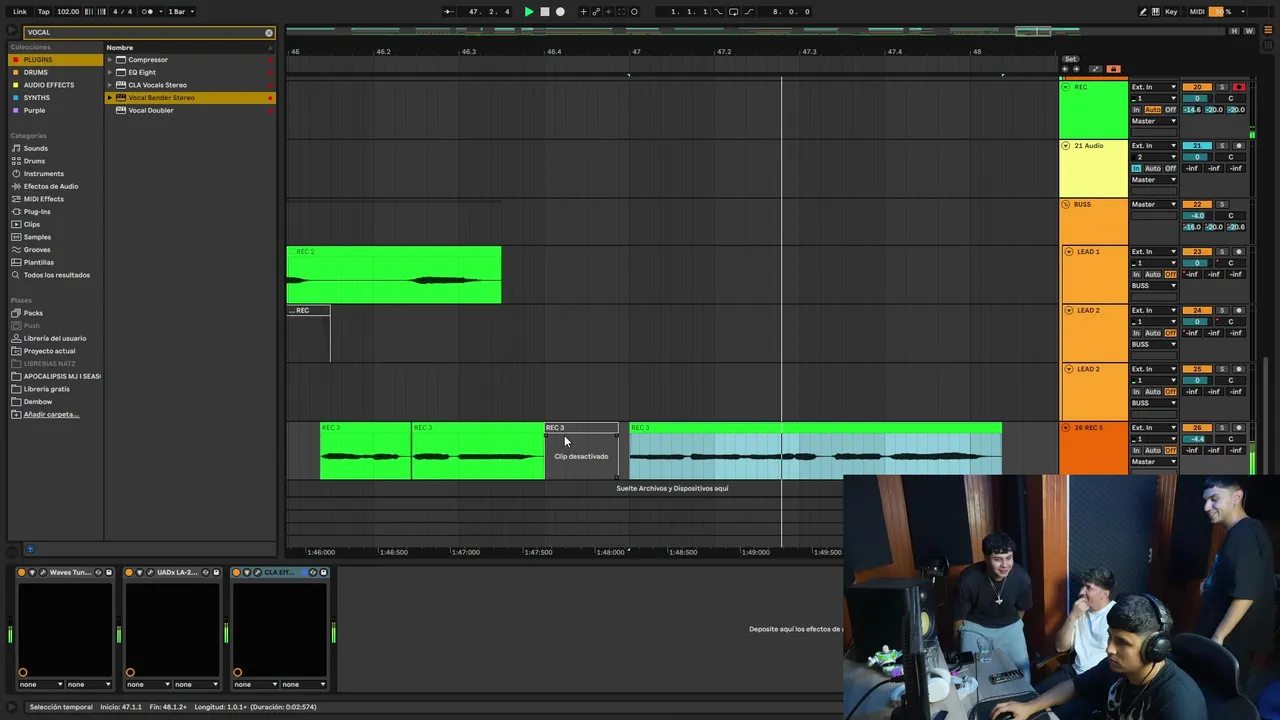This screenshot has width=1280, height=720.
Task: Start playback with the green Play button
Action: click(x=529, y=12)
